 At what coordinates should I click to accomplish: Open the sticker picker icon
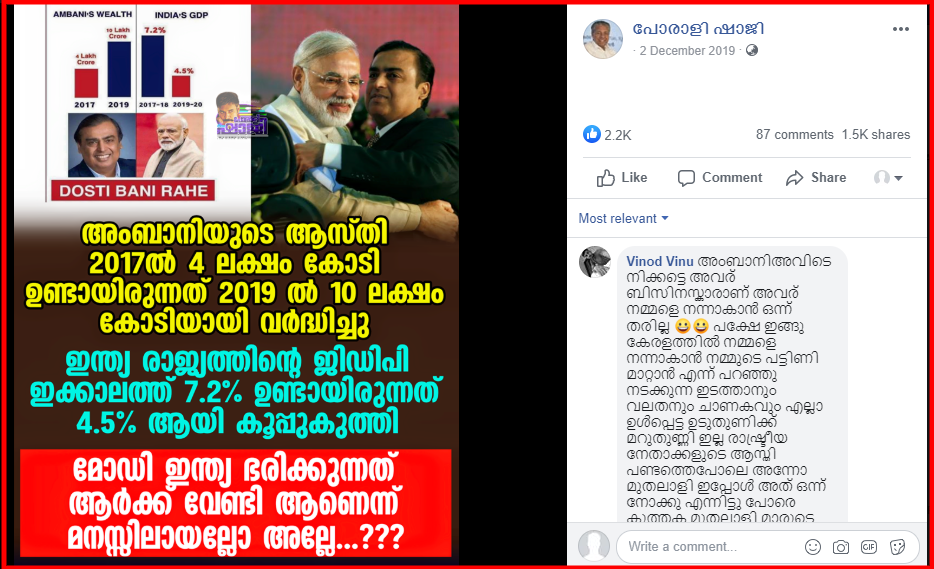[x=897, y=547]
